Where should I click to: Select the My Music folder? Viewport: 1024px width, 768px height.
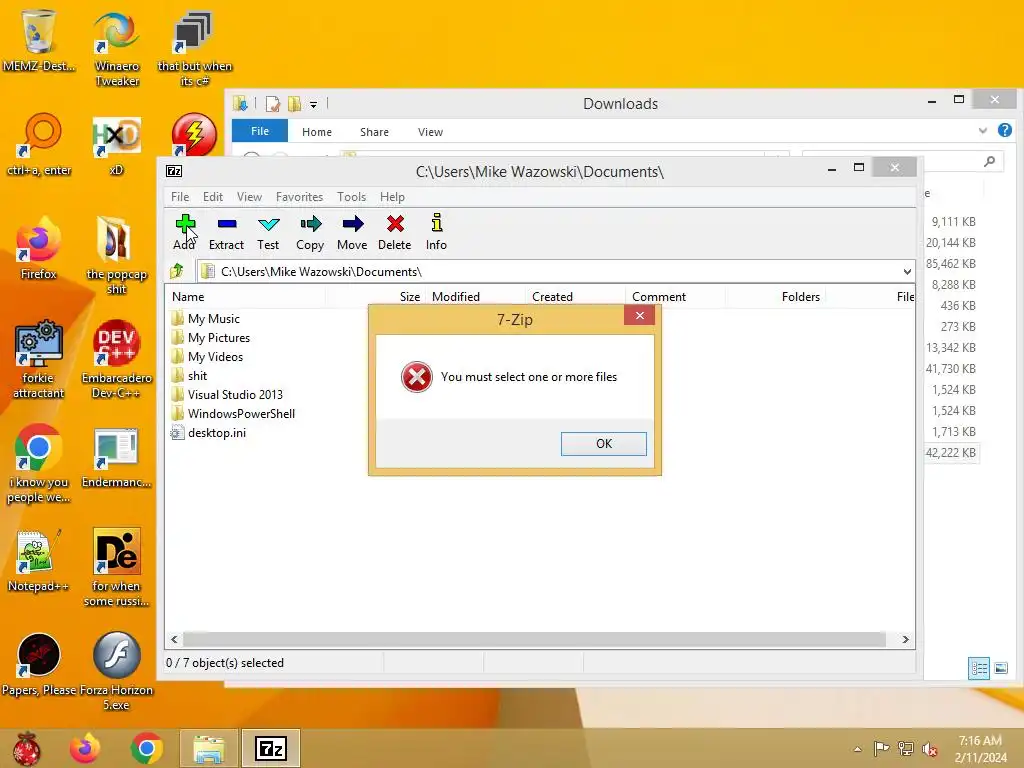[206, 319]
